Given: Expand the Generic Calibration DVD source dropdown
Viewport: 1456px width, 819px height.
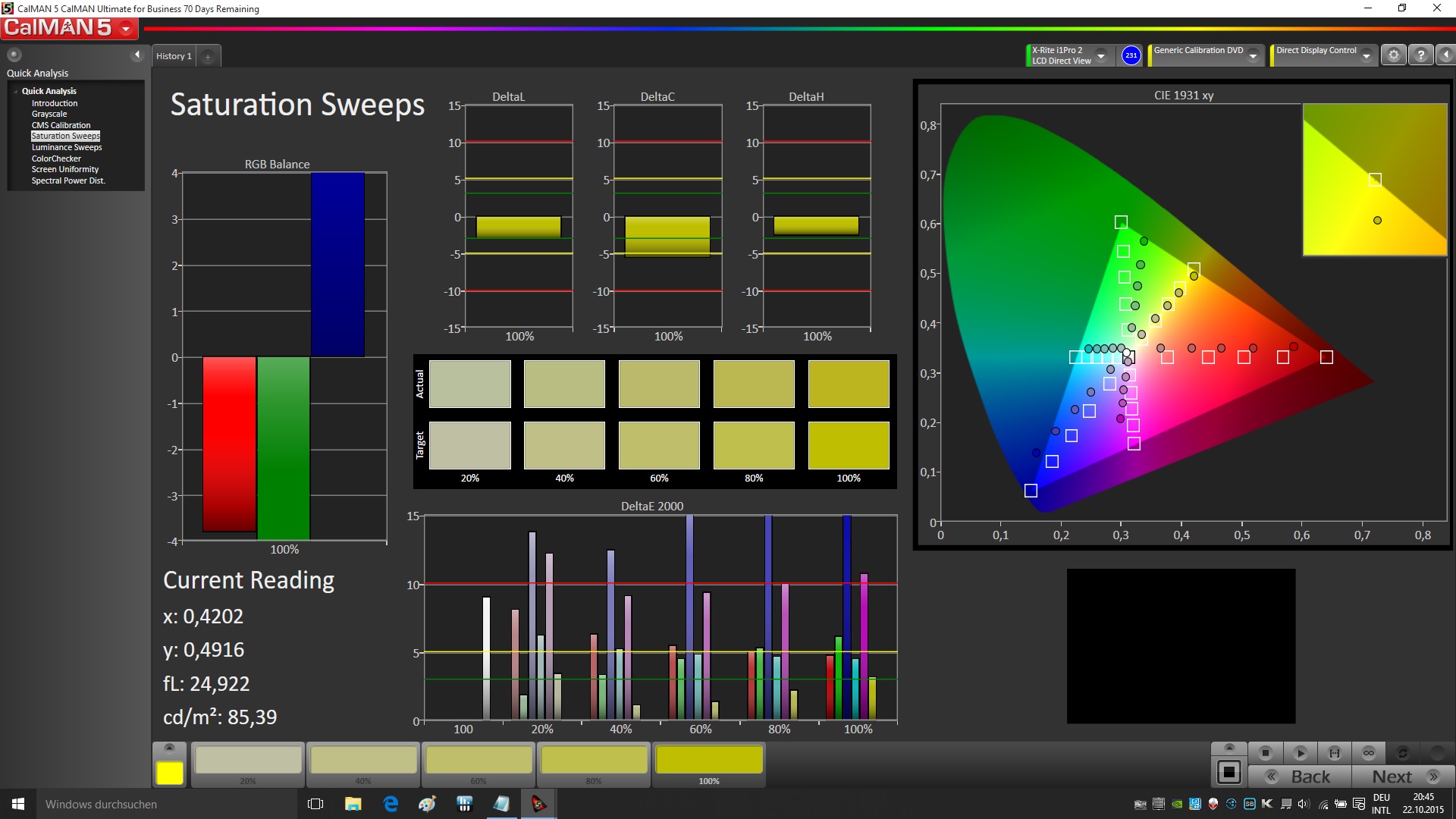Looking at the screenshot, I should coord(1253,56).
